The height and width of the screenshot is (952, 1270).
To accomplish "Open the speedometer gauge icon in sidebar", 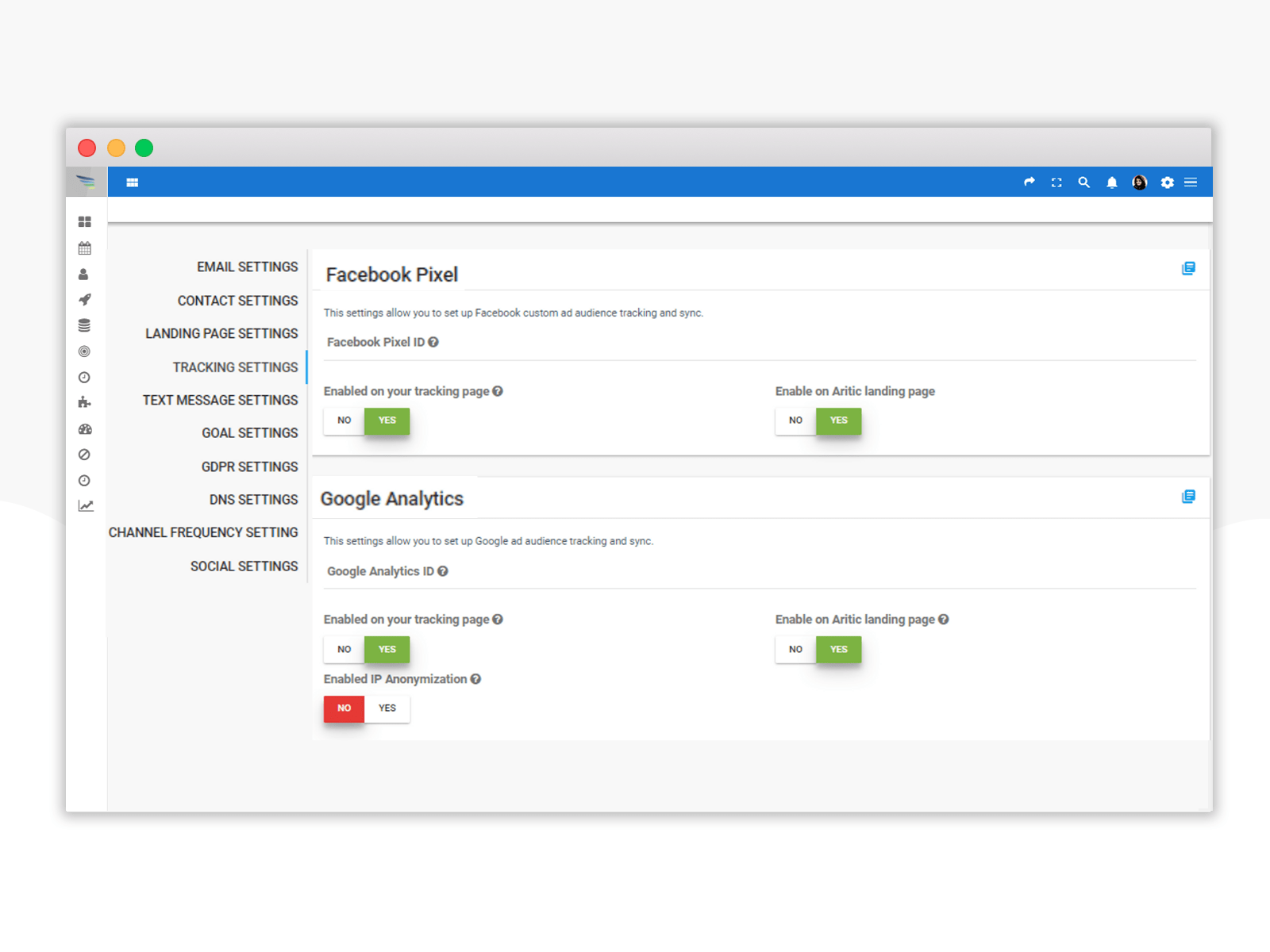I will click(85, 429).
